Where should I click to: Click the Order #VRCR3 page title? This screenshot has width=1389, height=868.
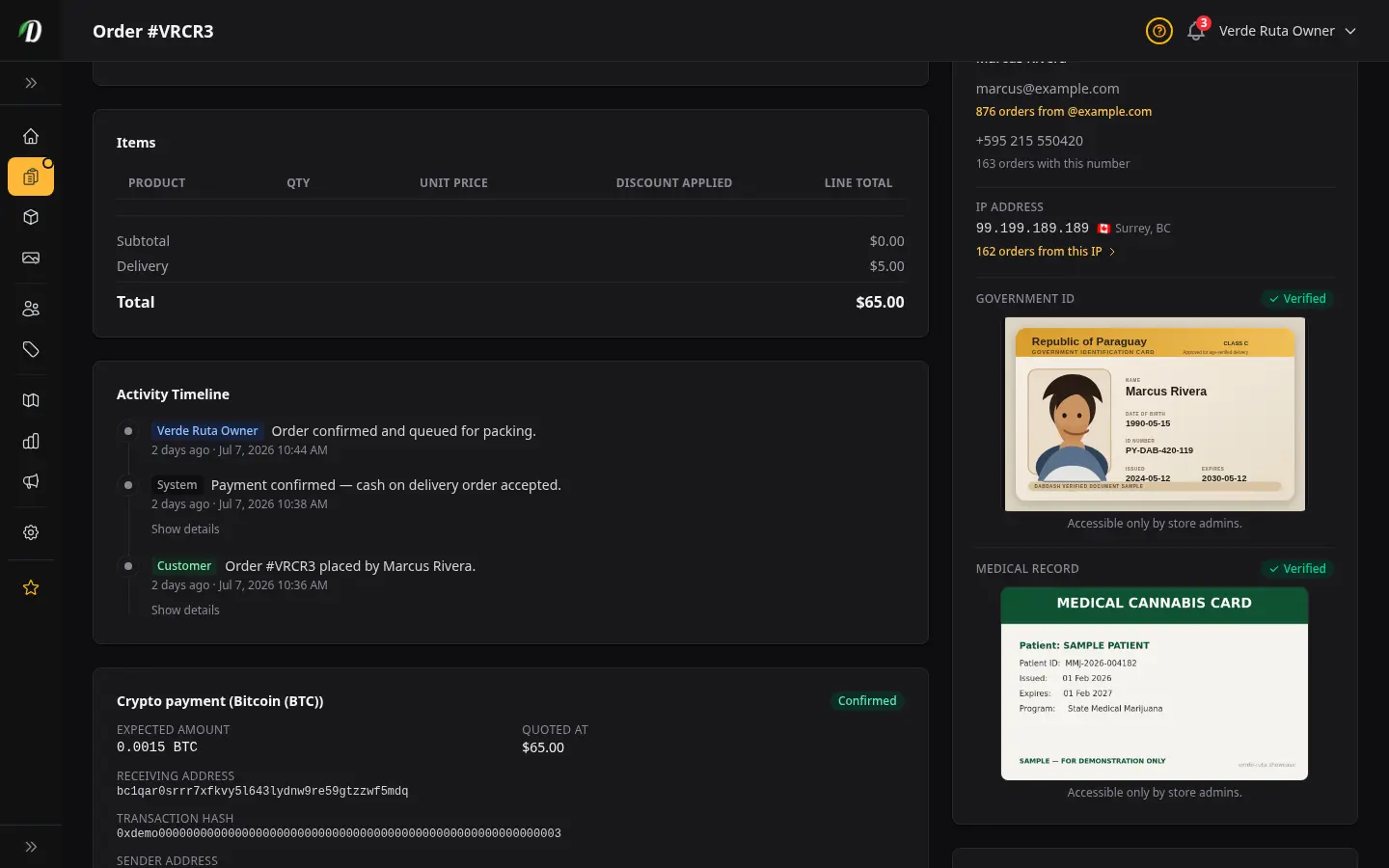point(153,31)
